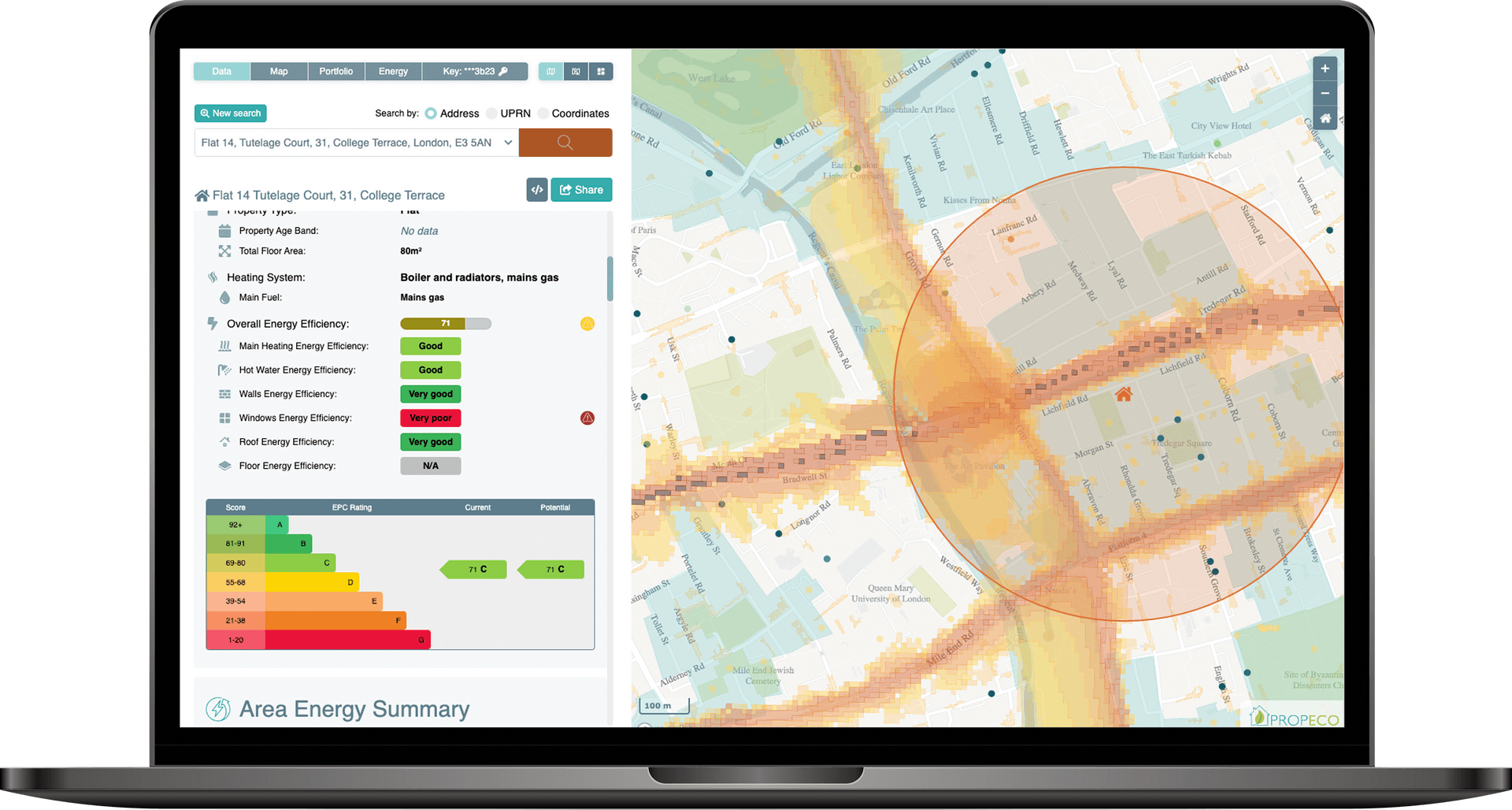This screenshot has width=1512, height=810.
Task: Zoom out on the map
Action: click(1325, 94)
